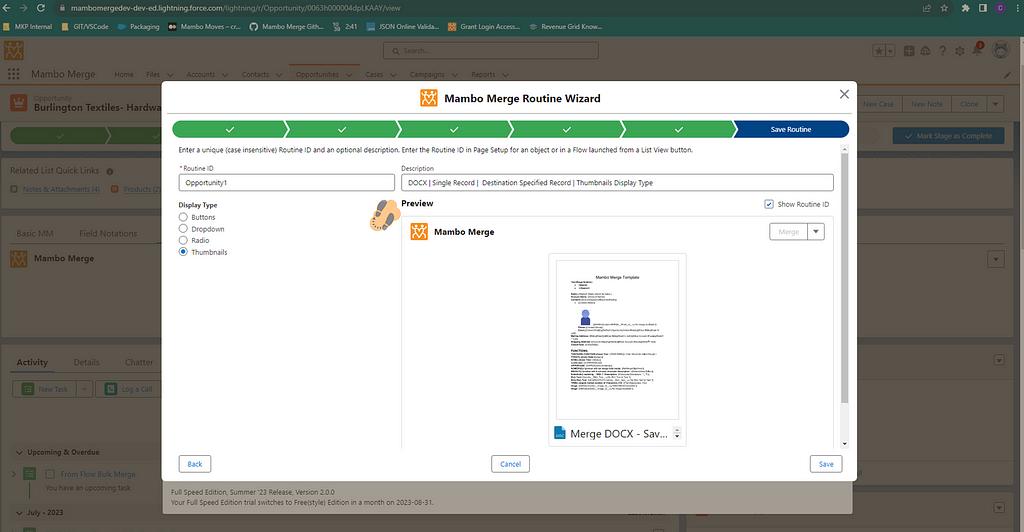Image resolution: width=1024 pixels, height=532 pixels.
Task: Click the DOCX file icon under thumbnail
Action: (x=559, y=434)
